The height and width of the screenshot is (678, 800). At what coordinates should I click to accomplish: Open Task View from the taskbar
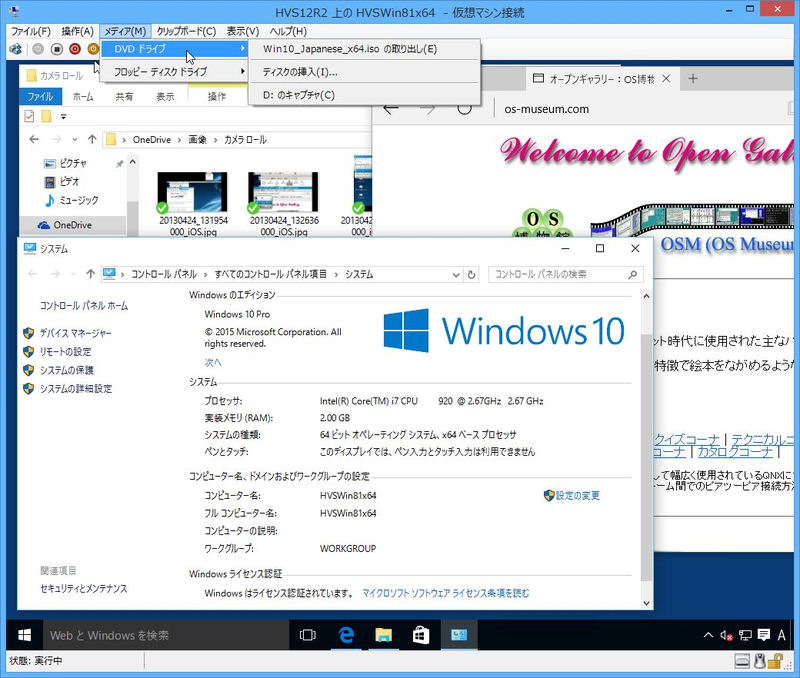point(308,635)
